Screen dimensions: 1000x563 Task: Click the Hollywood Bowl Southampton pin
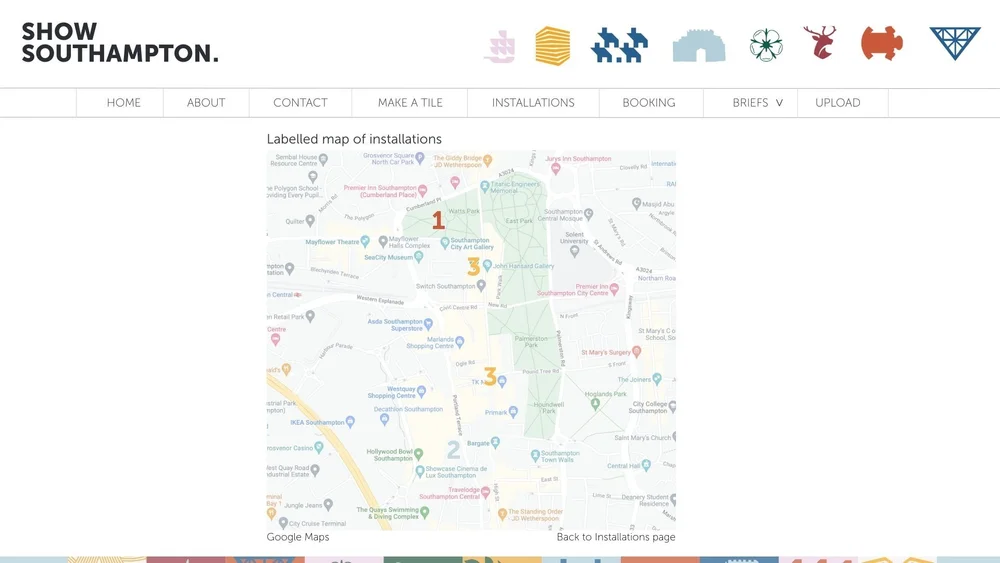tap(418, 453)
